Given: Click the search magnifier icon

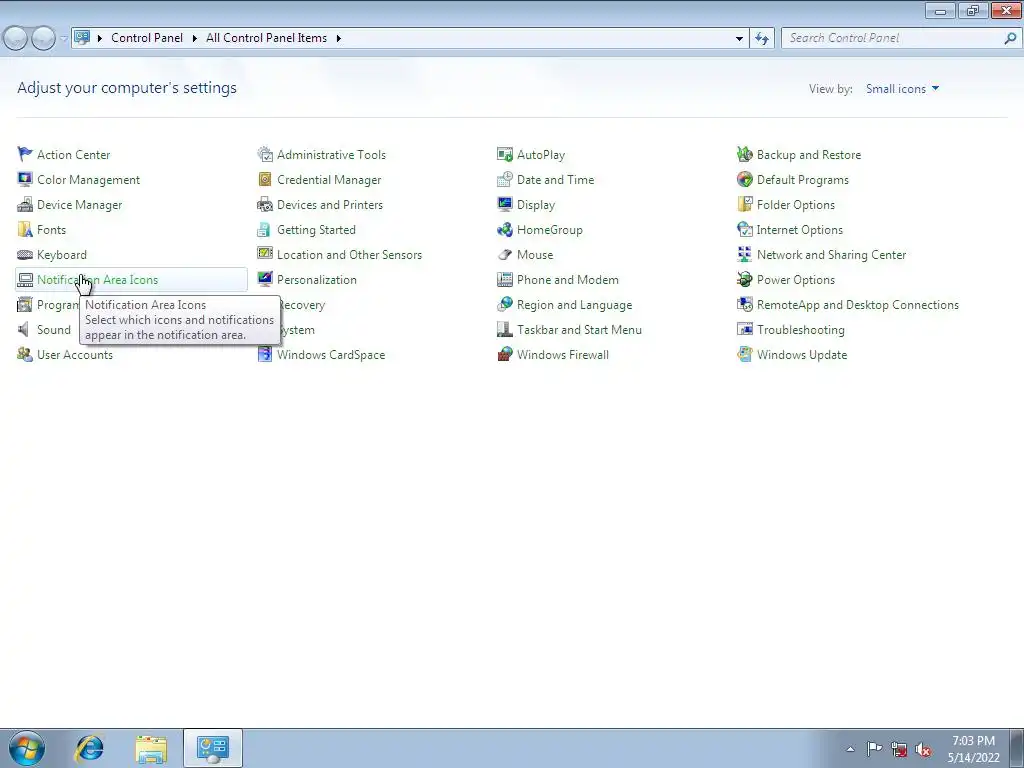Looking at the screenshot, I should (x=1010, y=39).
